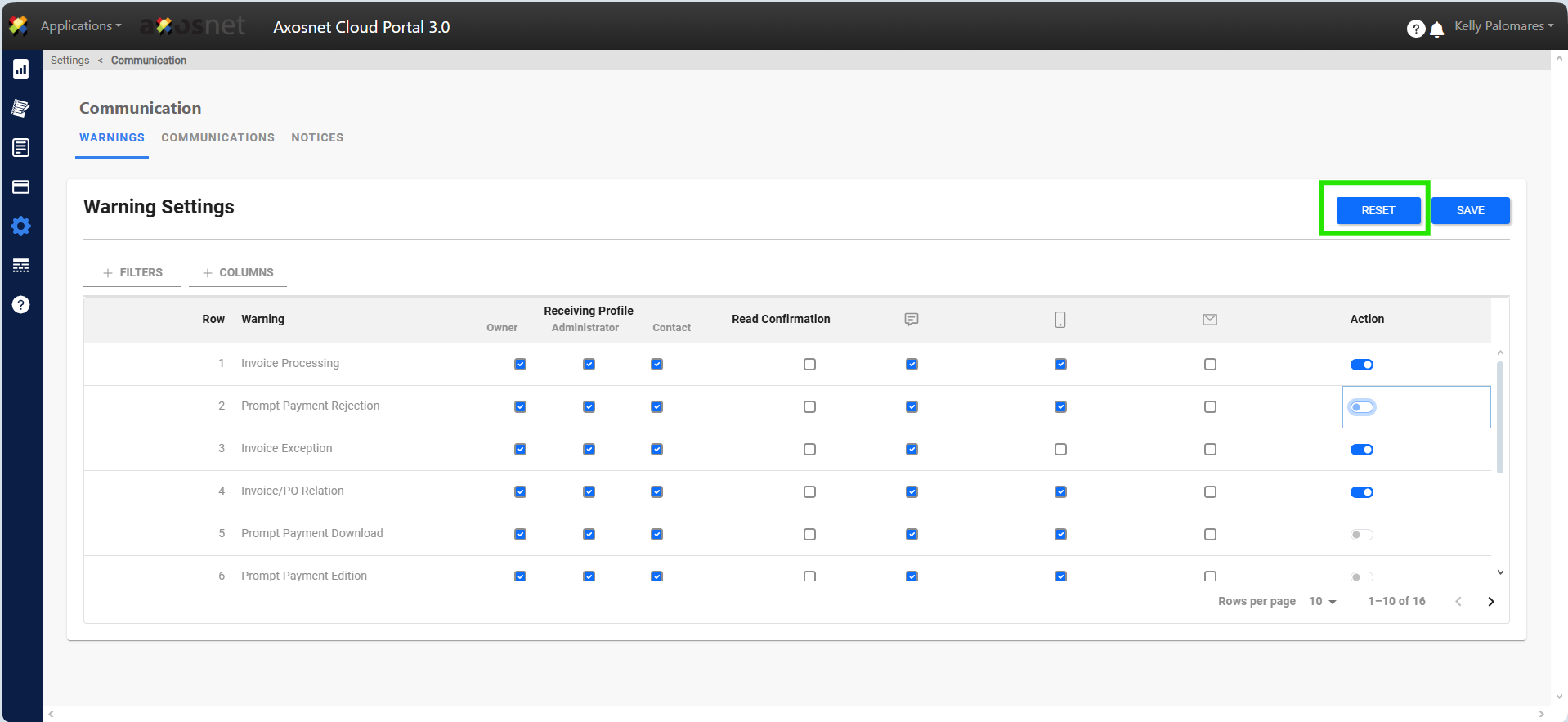
Task: Open the Rows per page dropdown
Action: (1322, 602)
